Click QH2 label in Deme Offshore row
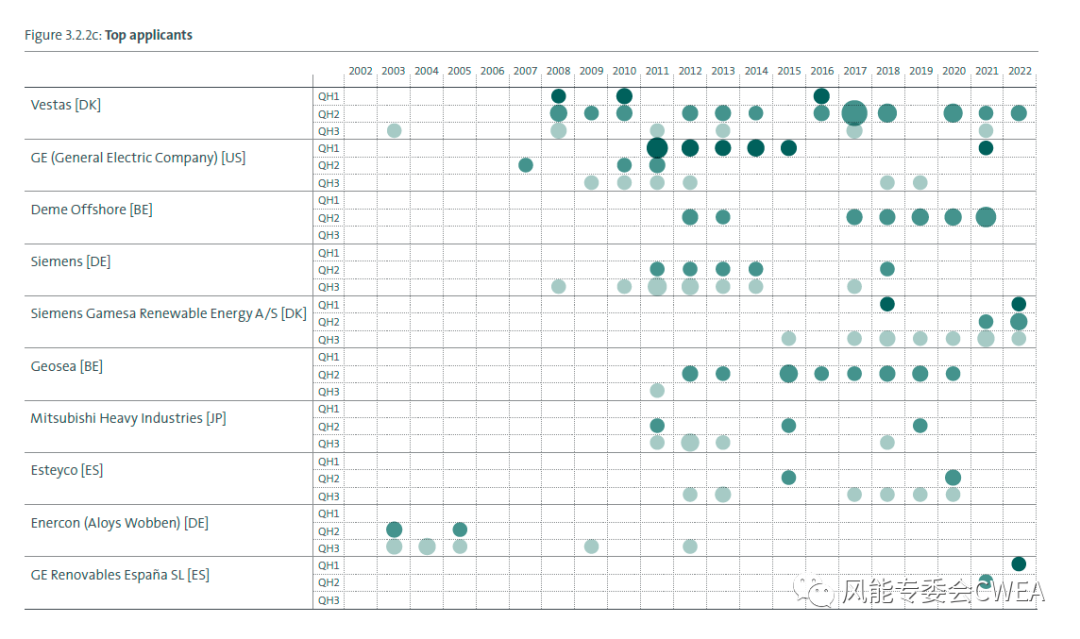 coord(329,218)
